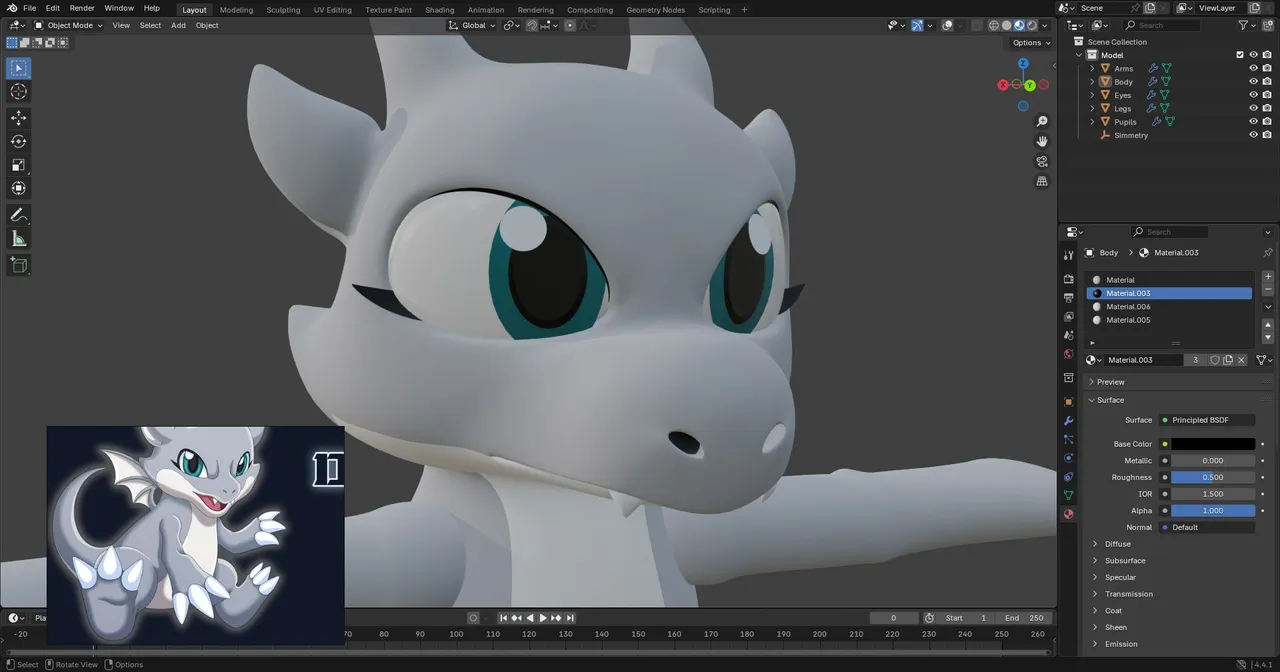
Task: Hide the Eyes object in viewport
Action: (x=1253, y=95)
